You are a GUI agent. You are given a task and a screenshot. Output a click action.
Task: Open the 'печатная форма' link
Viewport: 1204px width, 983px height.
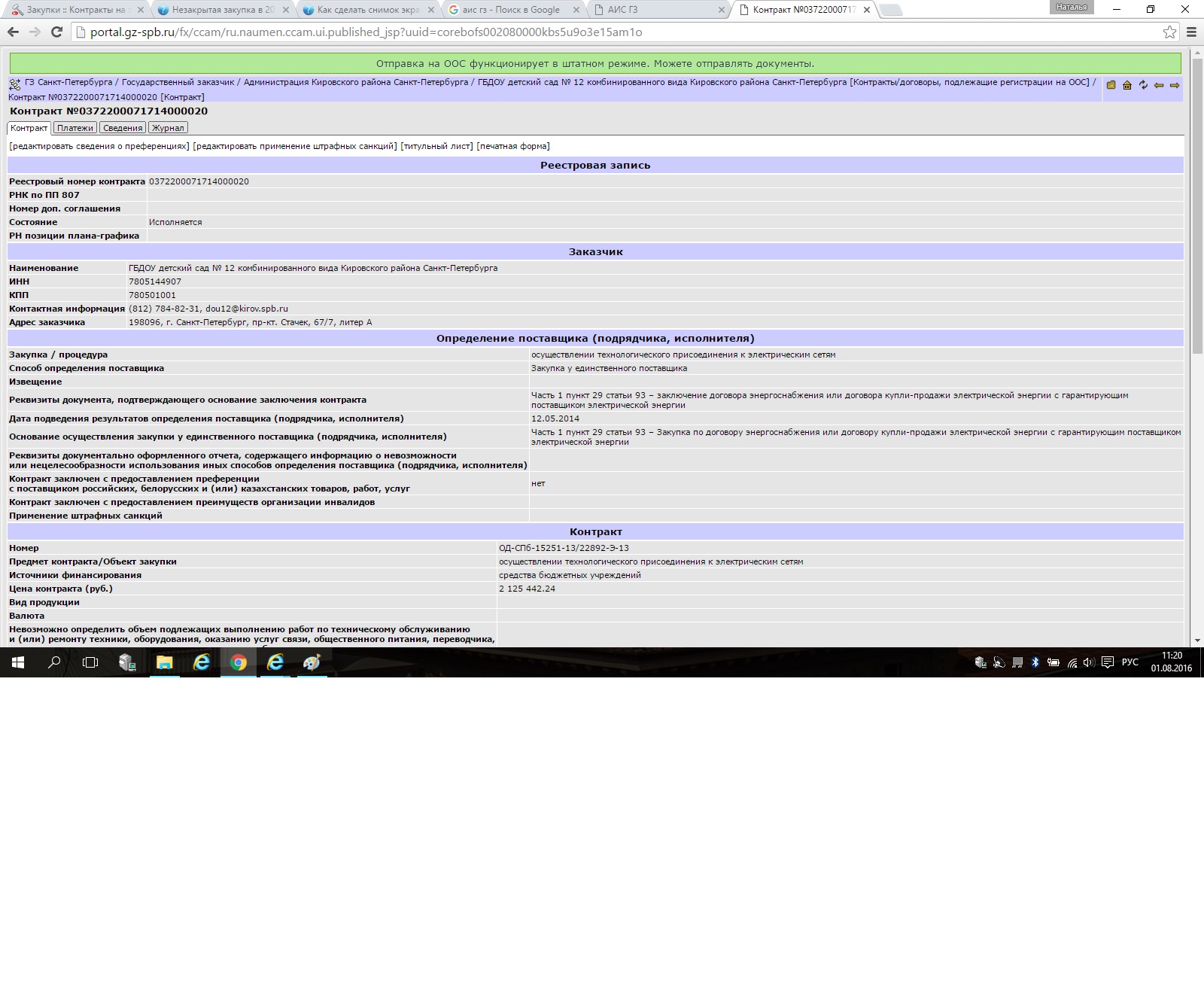pos(513,146)
